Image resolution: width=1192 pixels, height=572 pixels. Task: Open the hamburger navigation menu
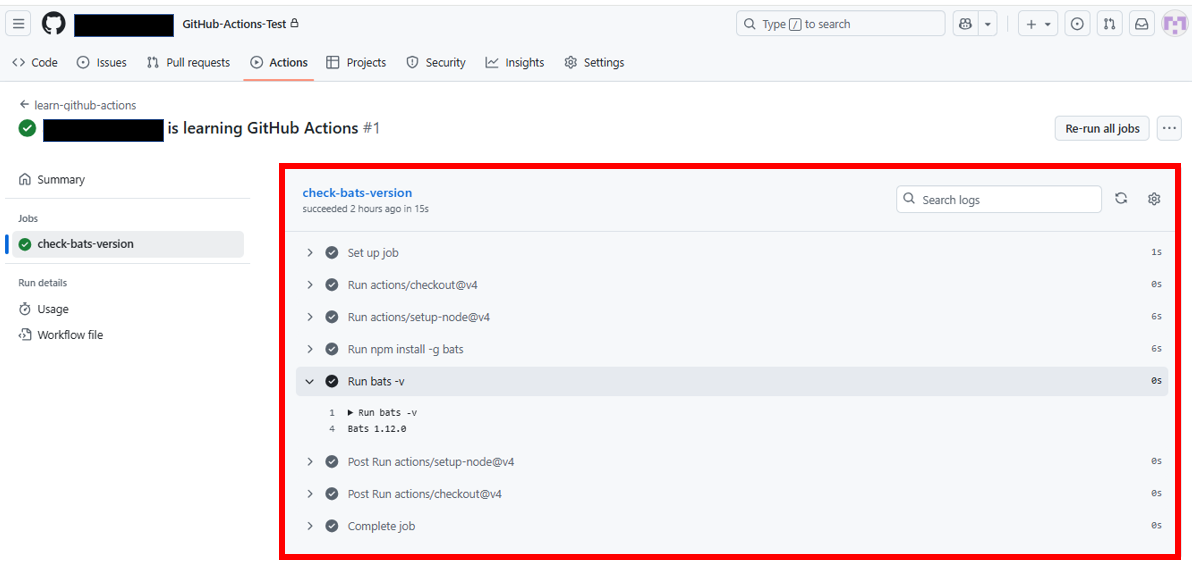click(x=19, y=24)
